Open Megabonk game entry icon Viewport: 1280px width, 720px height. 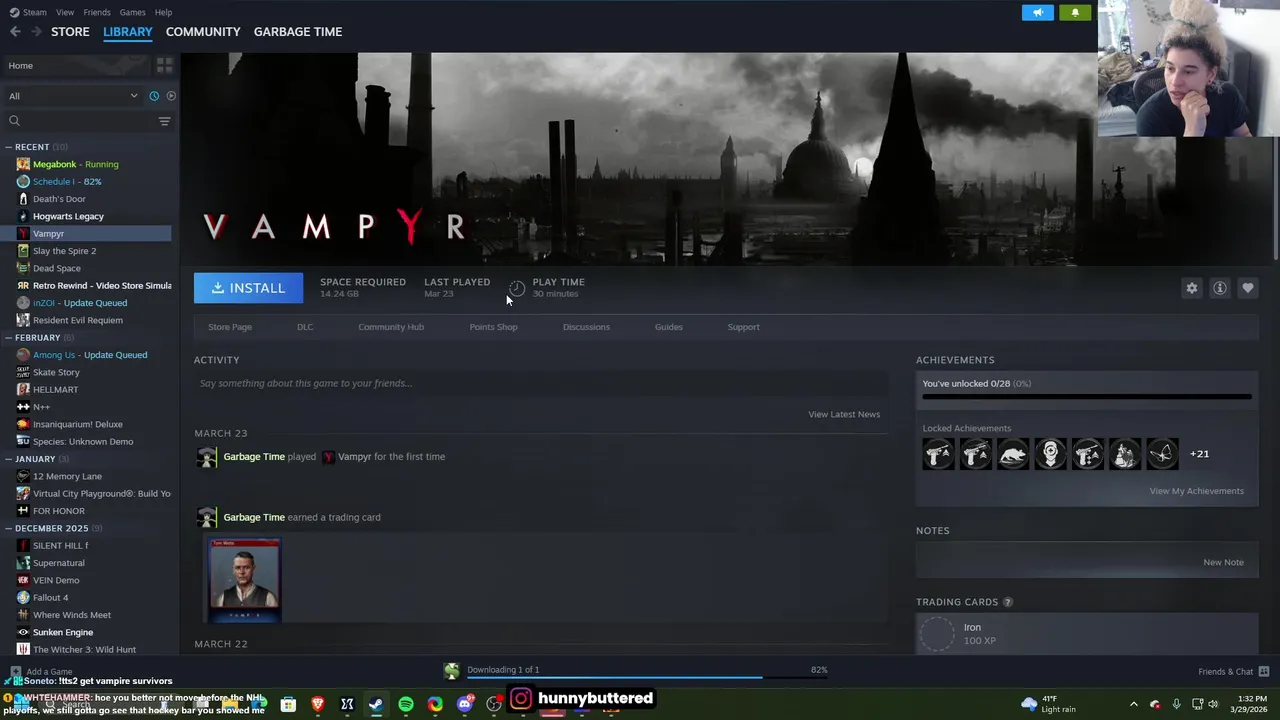[23, 164]
